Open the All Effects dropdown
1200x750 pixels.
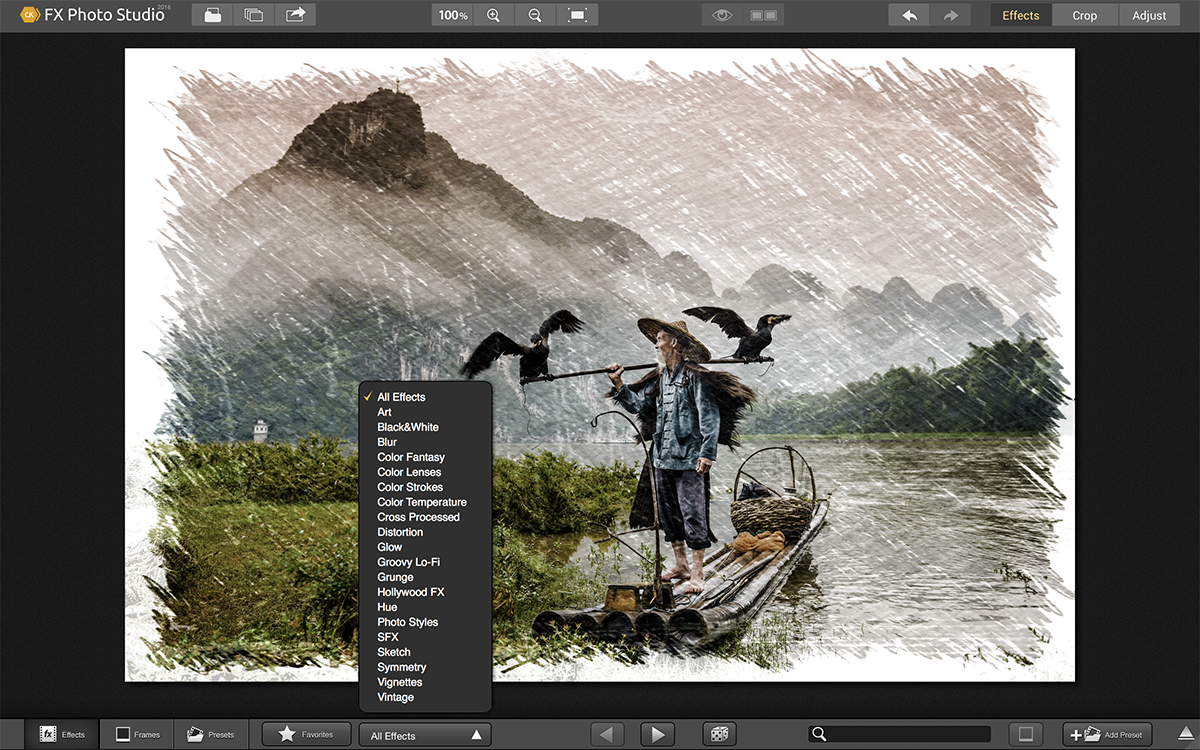point(425,735)
